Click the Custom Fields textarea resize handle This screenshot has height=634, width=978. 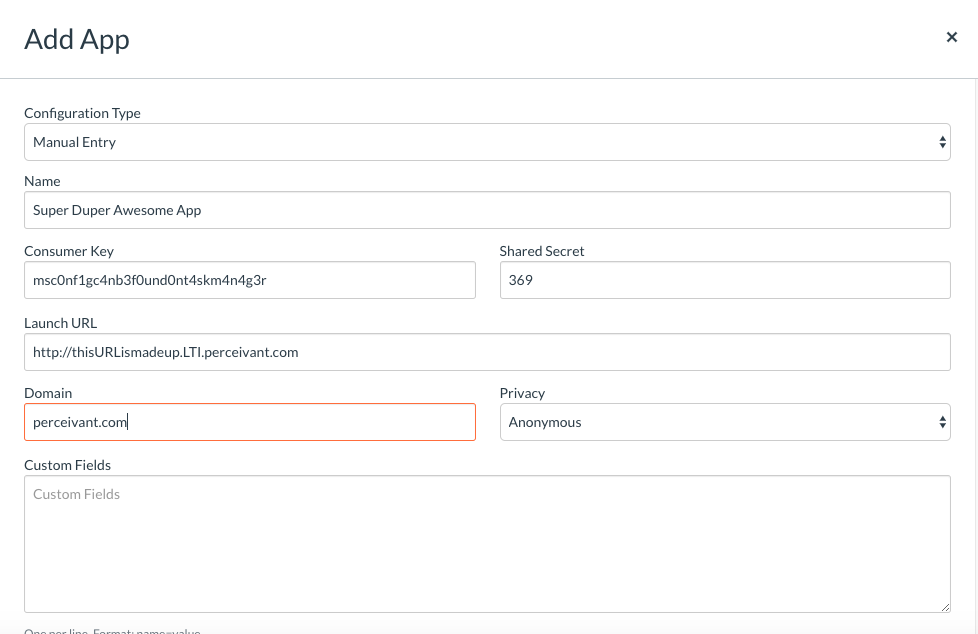pos(946,607)
